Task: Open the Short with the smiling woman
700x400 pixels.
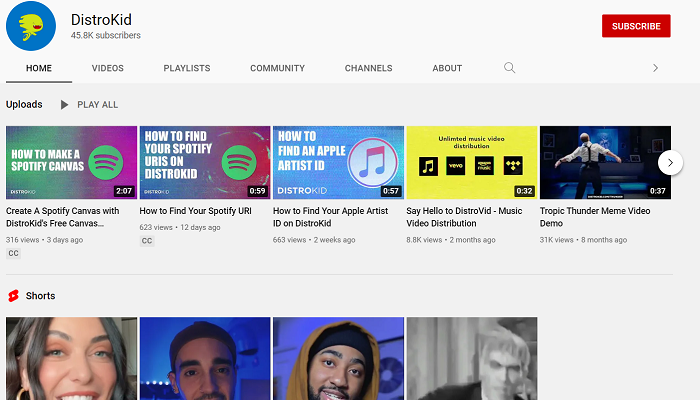Action: click(x=71, y=358)
